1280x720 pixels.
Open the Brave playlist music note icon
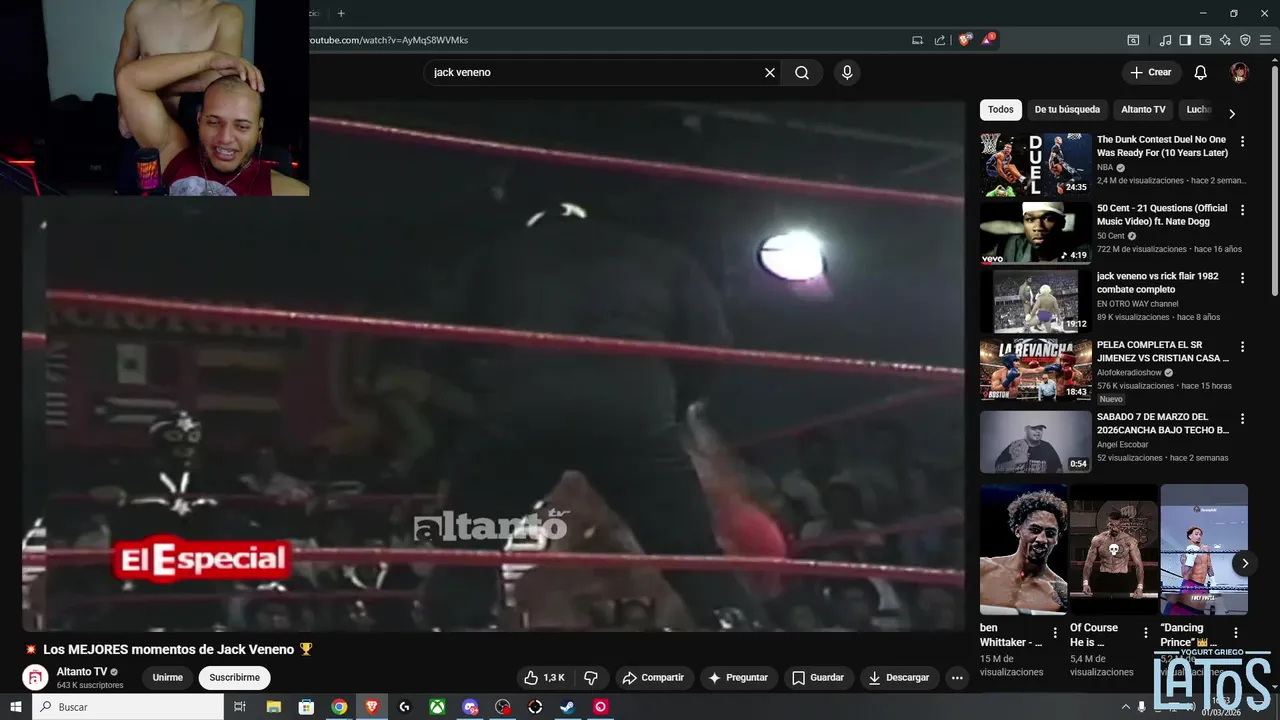1165,40
